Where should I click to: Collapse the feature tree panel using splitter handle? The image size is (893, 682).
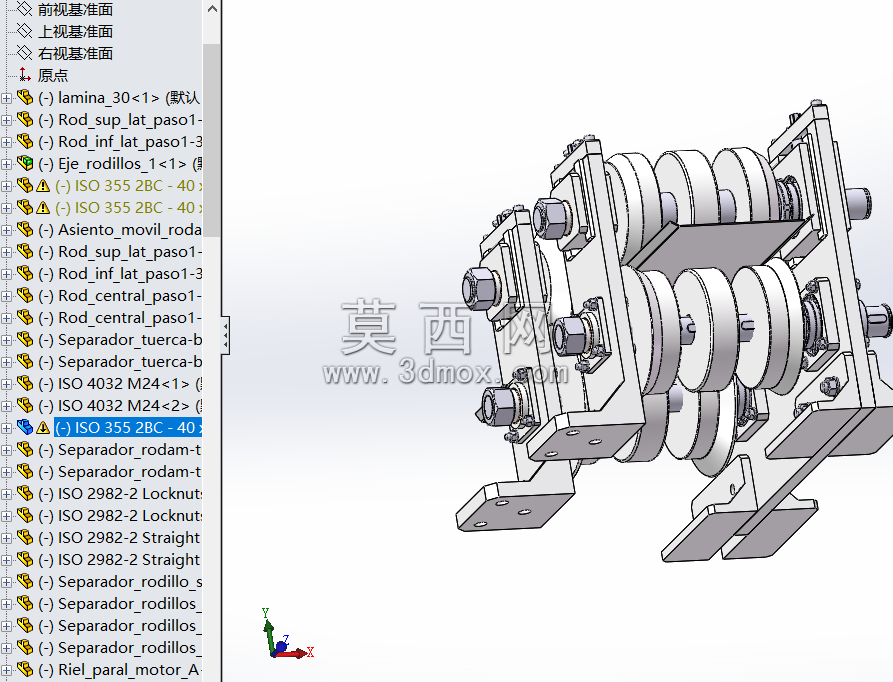point(226,335)
